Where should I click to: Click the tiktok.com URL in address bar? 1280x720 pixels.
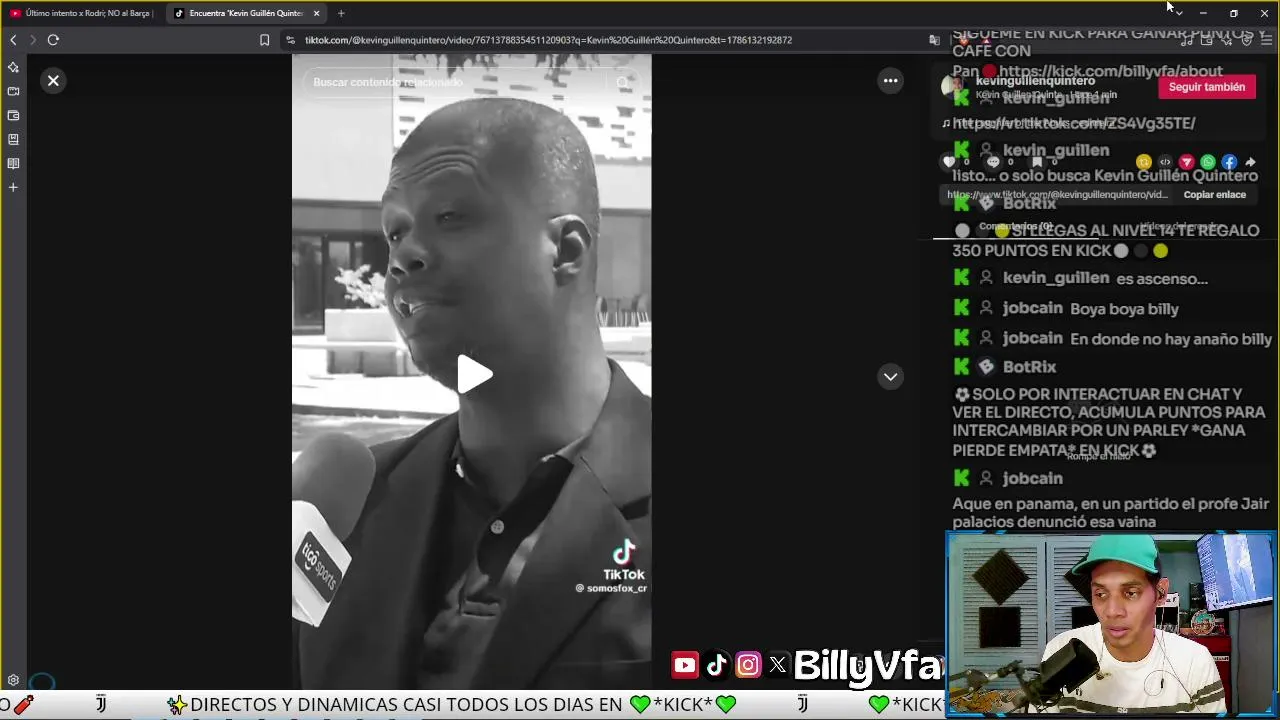pyautogui.click(x=548, y=40)
